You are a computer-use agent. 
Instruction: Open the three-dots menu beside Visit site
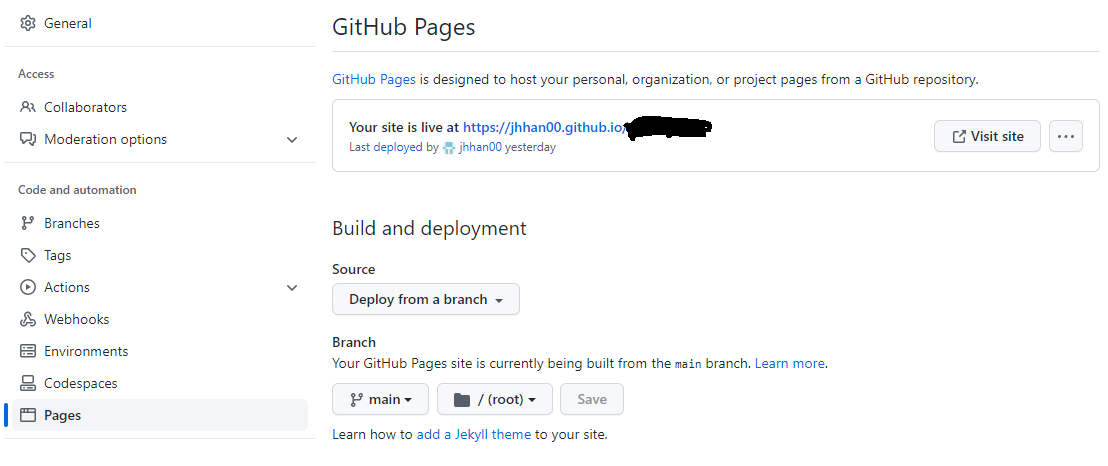[1066, 136]
